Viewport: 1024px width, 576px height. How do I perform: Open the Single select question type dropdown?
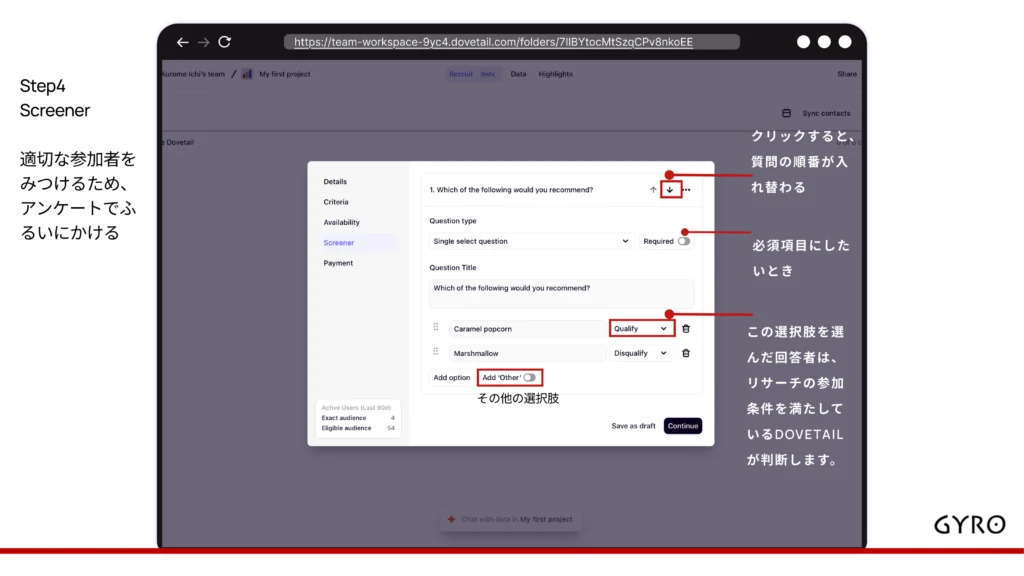click(531, 241)
